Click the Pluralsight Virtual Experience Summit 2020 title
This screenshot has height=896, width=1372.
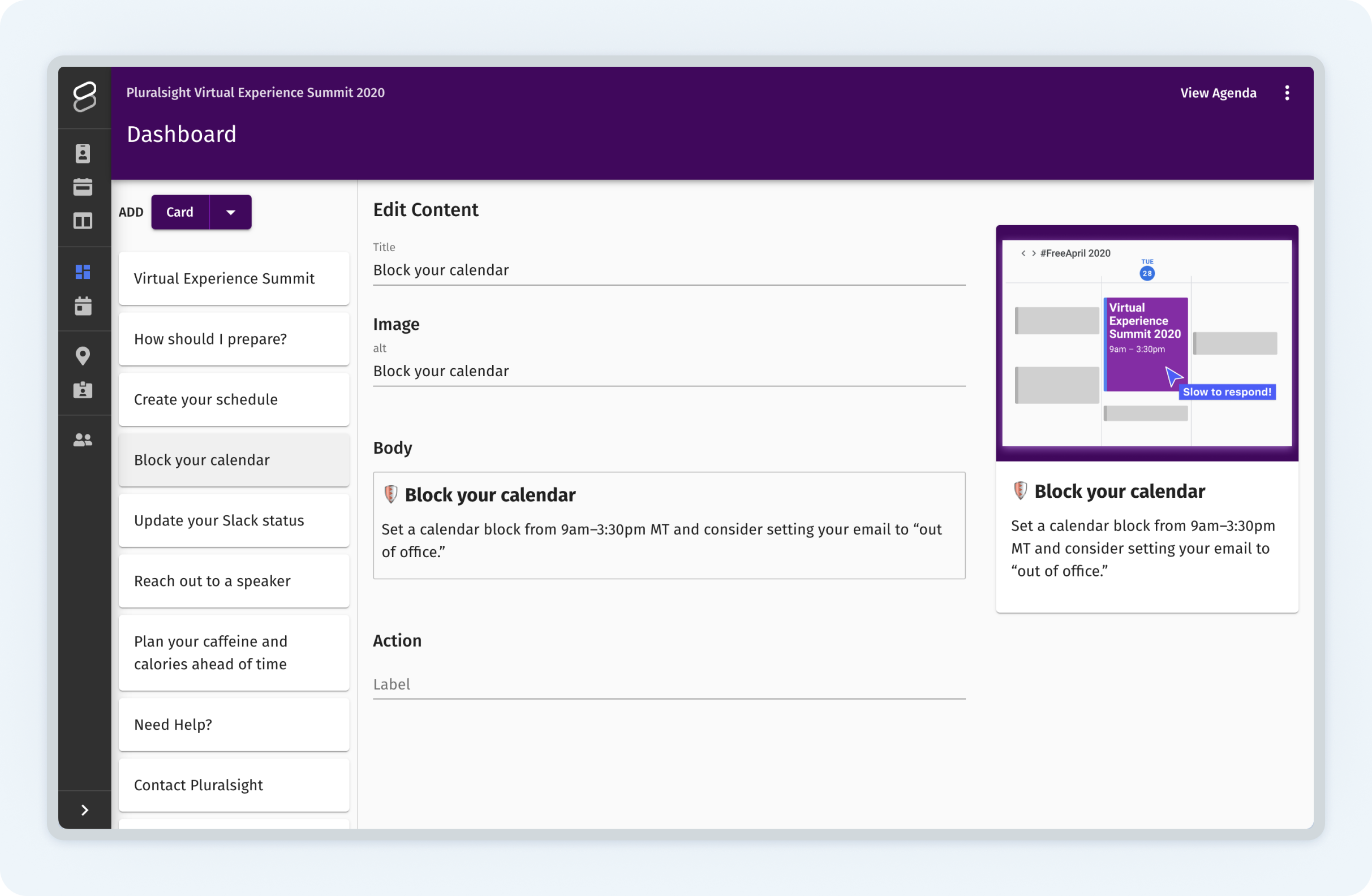tap(255, 93)
